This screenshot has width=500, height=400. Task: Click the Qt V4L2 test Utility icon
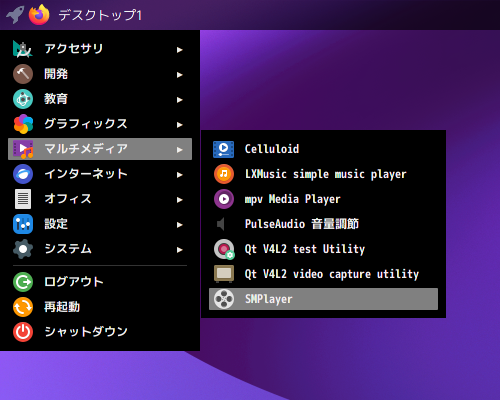click(224, 249)
